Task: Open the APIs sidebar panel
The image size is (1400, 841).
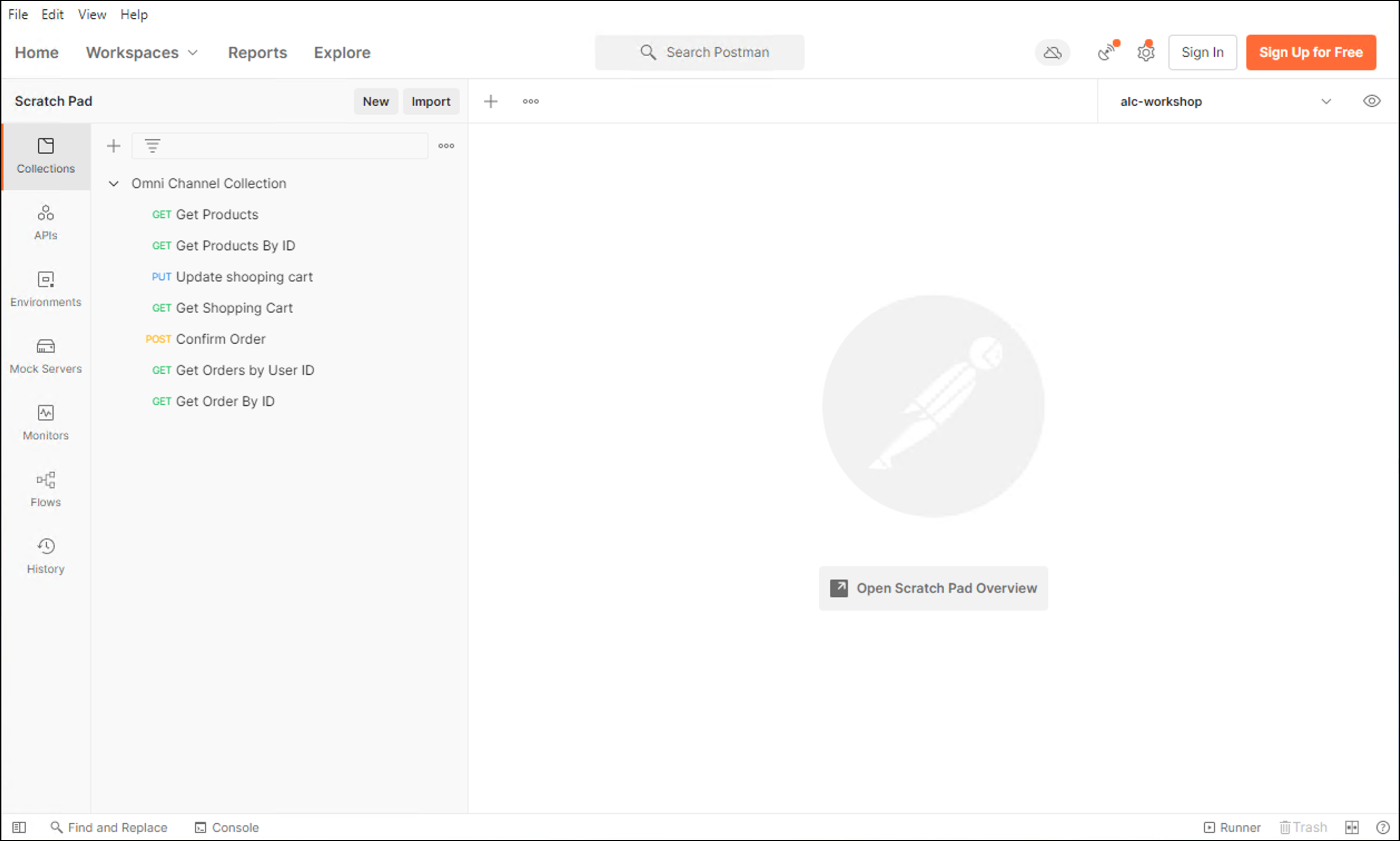Action: coord(45,222)
